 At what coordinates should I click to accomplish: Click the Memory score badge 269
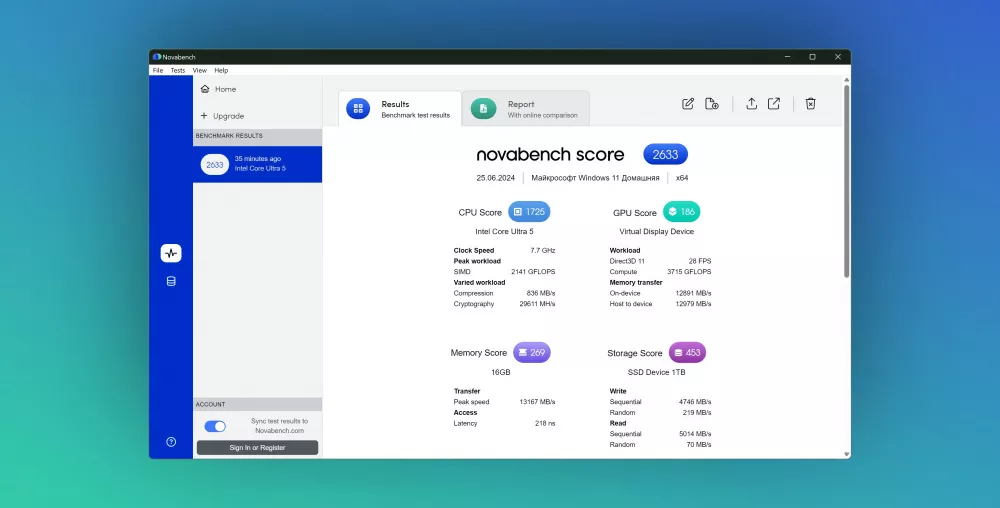click(x=531, y=352)
